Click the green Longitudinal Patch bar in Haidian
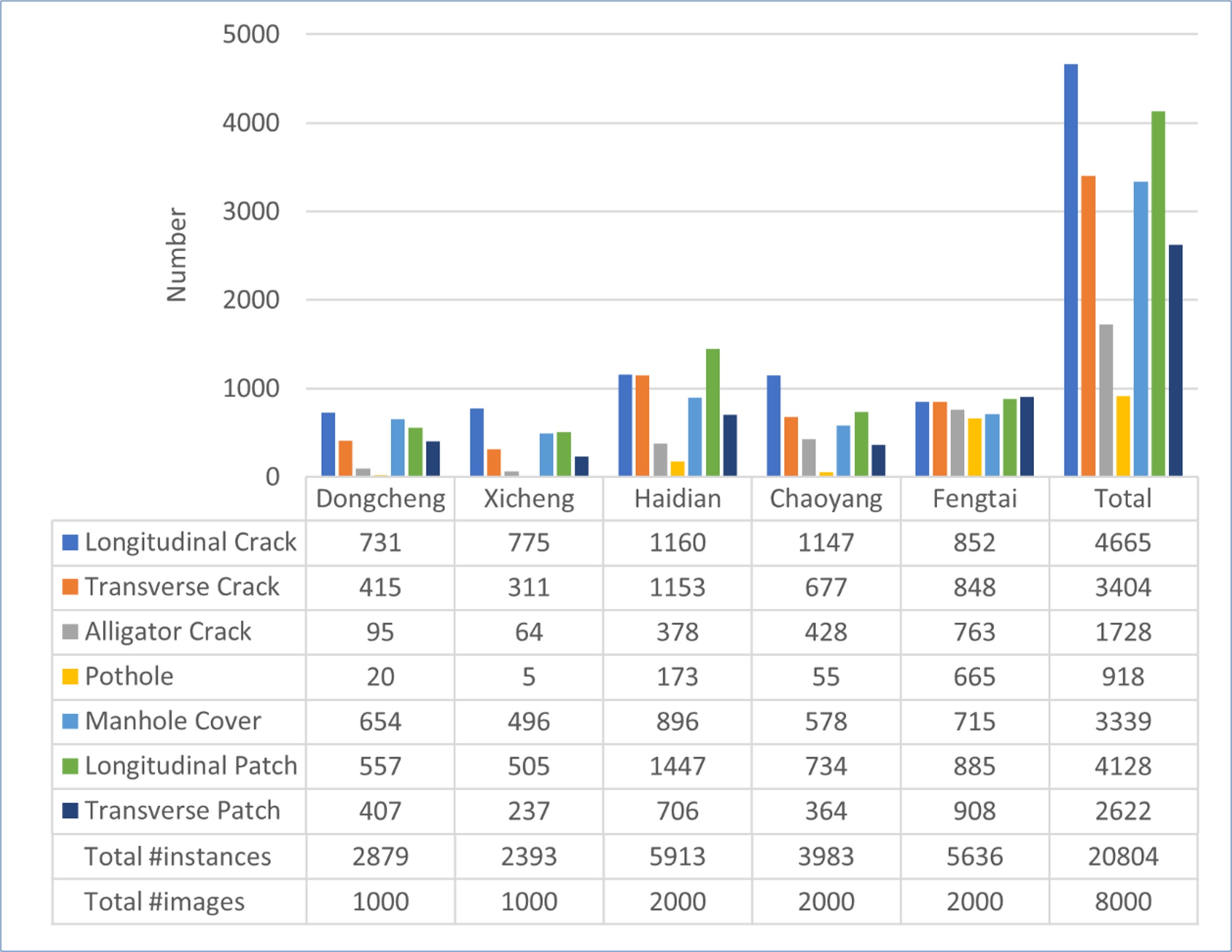This screenshot has height=952, width=1232. (x=712, y=412)
